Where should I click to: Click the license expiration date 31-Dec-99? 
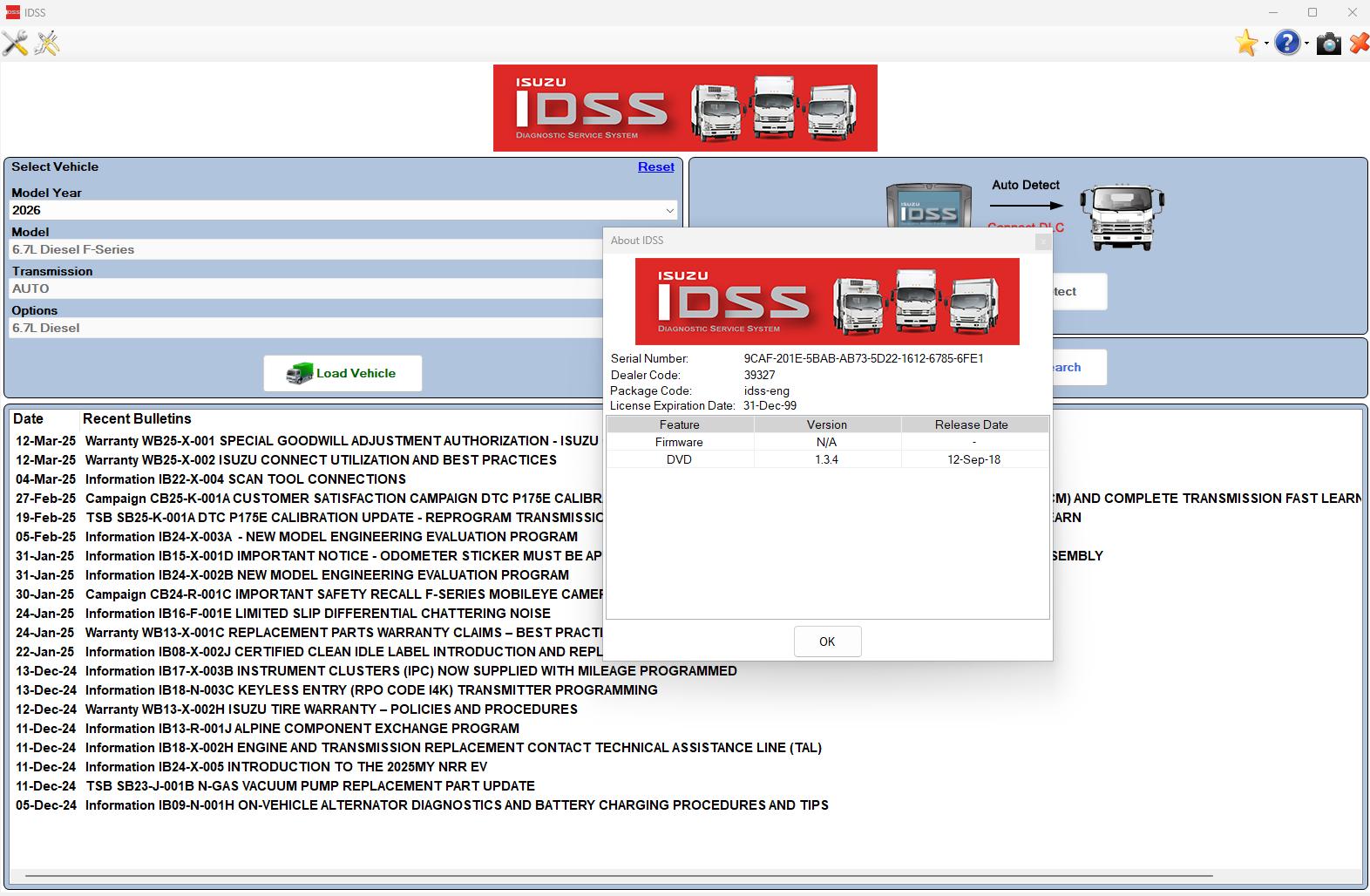click(770, 405)
